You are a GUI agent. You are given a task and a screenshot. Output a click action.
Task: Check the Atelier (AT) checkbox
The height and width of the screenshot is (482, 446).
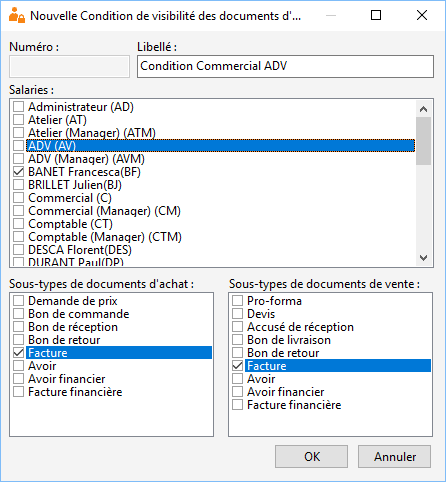19,120
